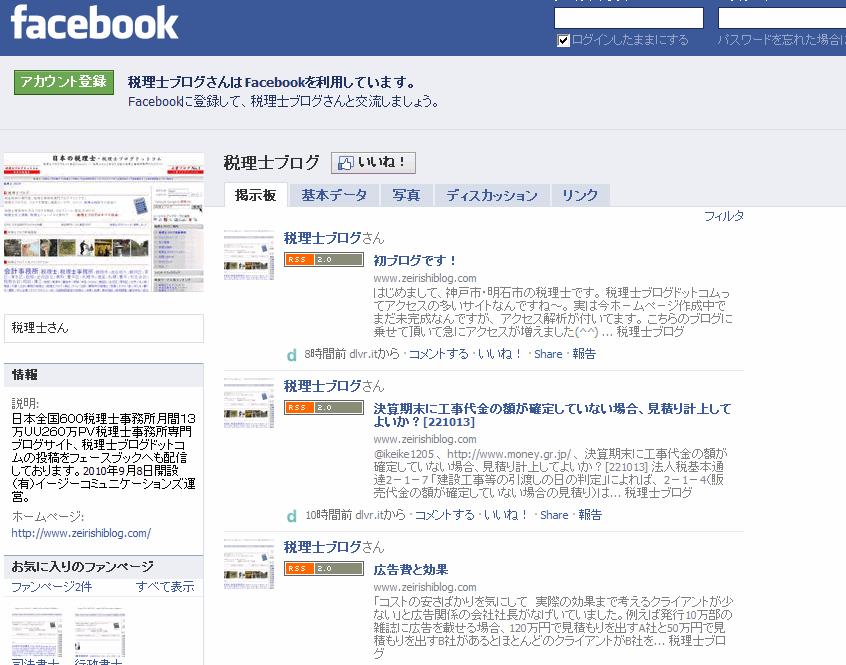Image resolution: width=846 pixels, height=665 pixels.
Task: Click RSS 2.0 badge of 初ブログです！ post
Action: (324, 259)
